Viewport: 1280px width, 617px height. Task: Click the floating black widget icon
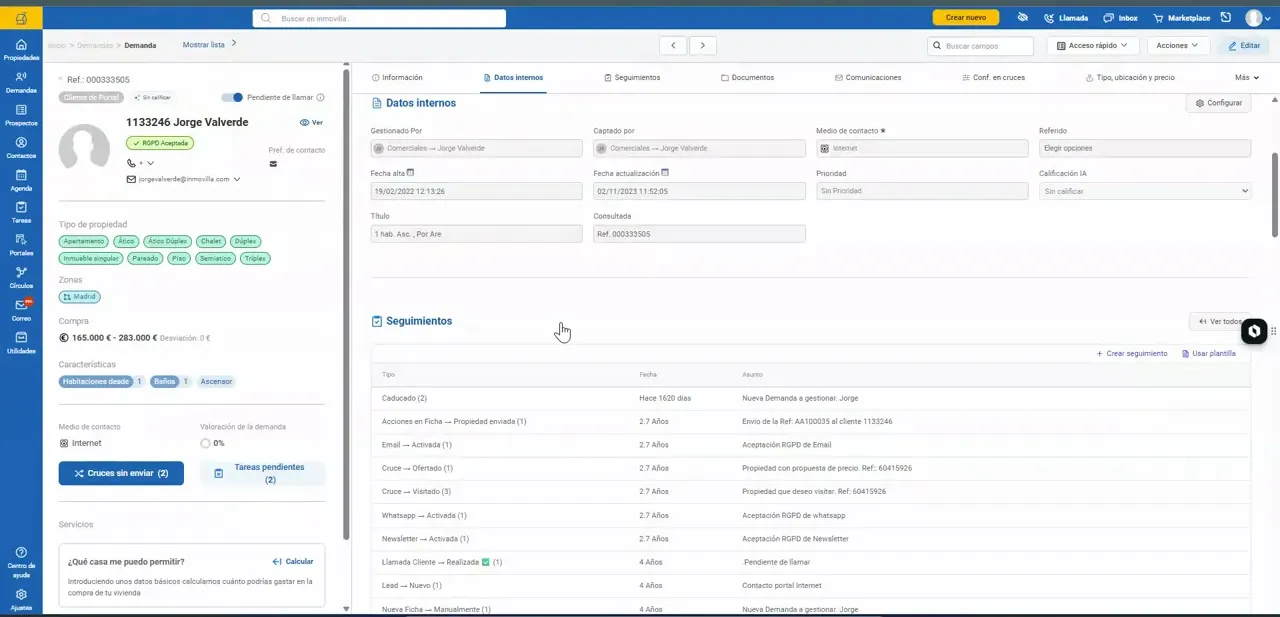click(1254, 331)
